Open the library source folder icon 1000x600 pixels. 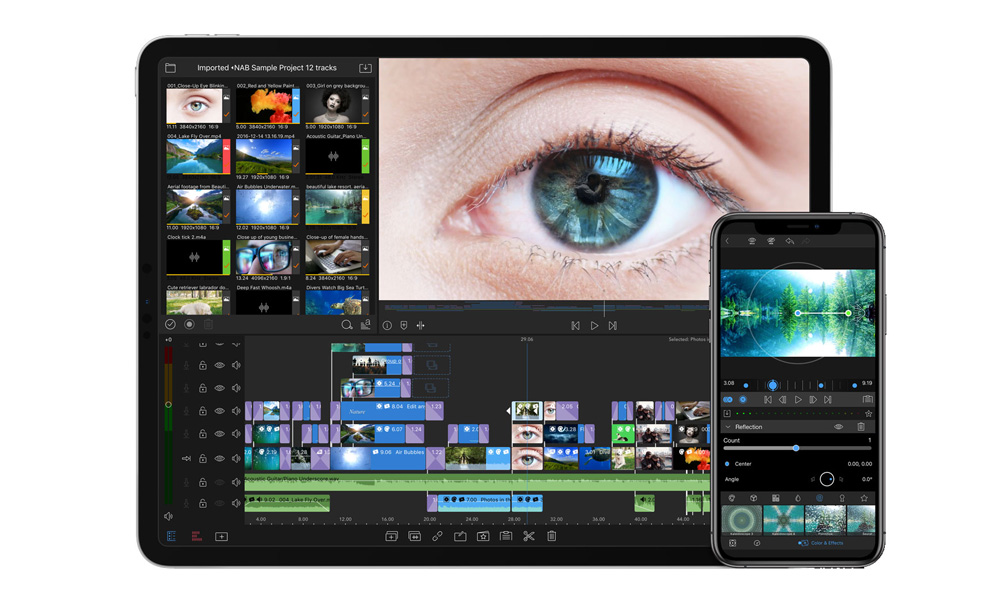pyautogui.click(x=171, y=68)
